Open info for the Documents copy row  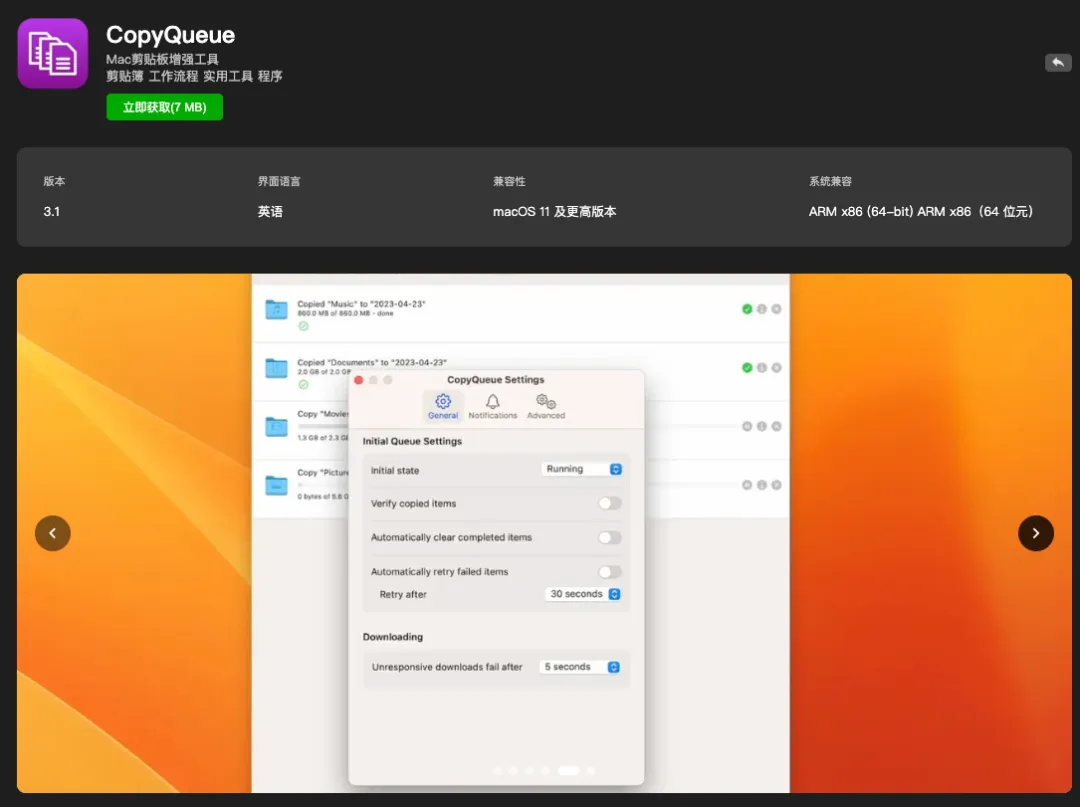click(762, 368)
